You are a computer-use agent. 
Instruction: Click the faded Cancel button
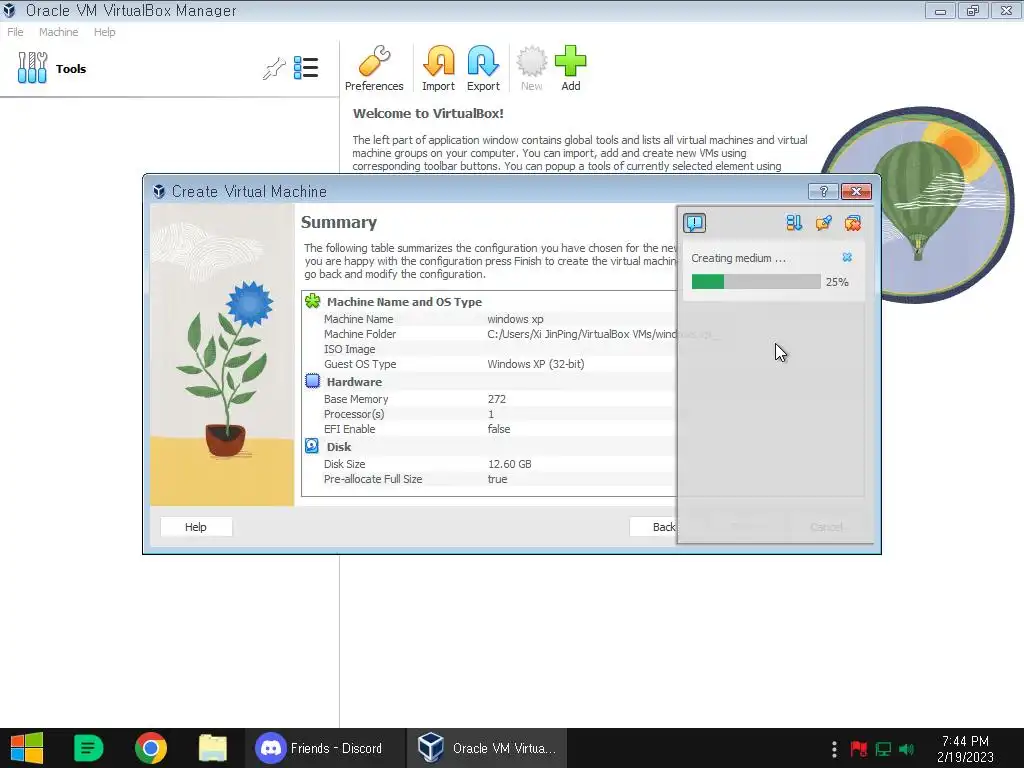pos(826,527)
